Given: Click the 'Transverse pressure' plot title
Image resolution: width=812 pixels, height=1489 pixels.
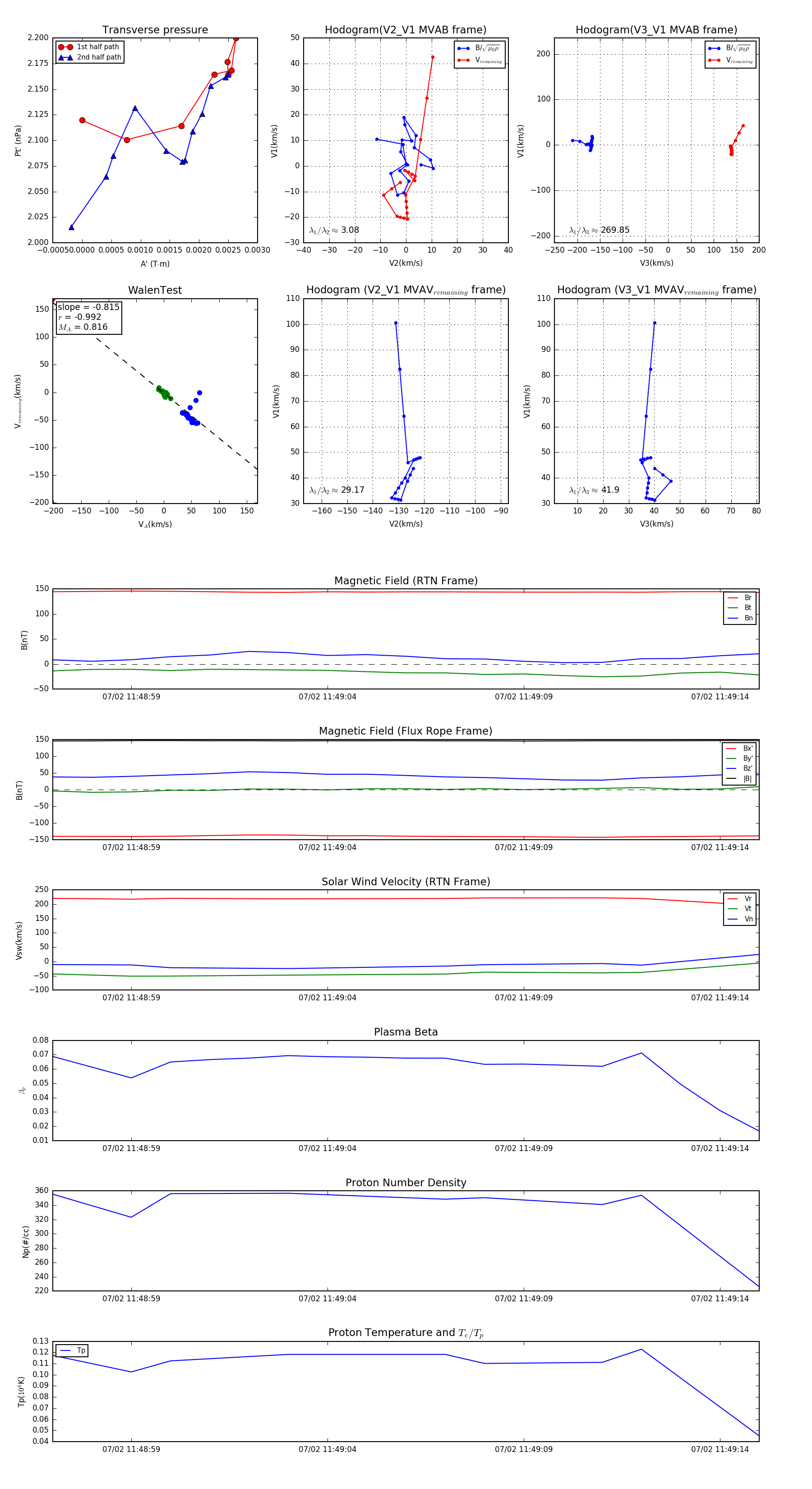Looking at the screenshot, I should [155, 30].
